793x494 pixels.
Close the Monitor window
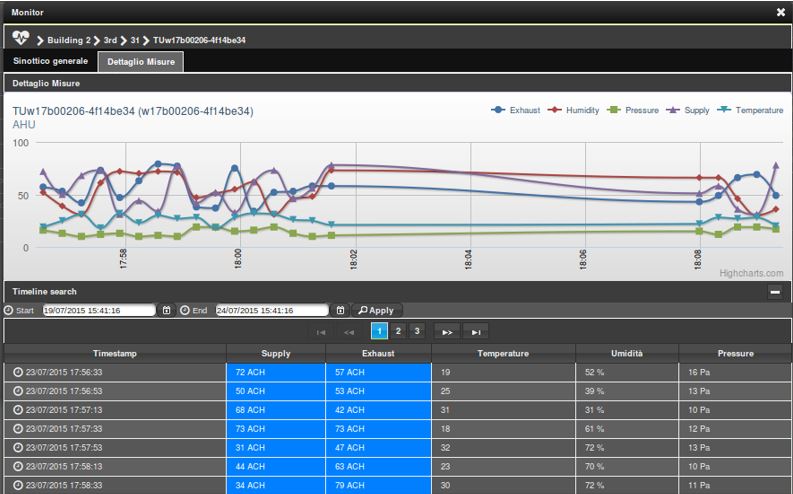tap(781, 12)
